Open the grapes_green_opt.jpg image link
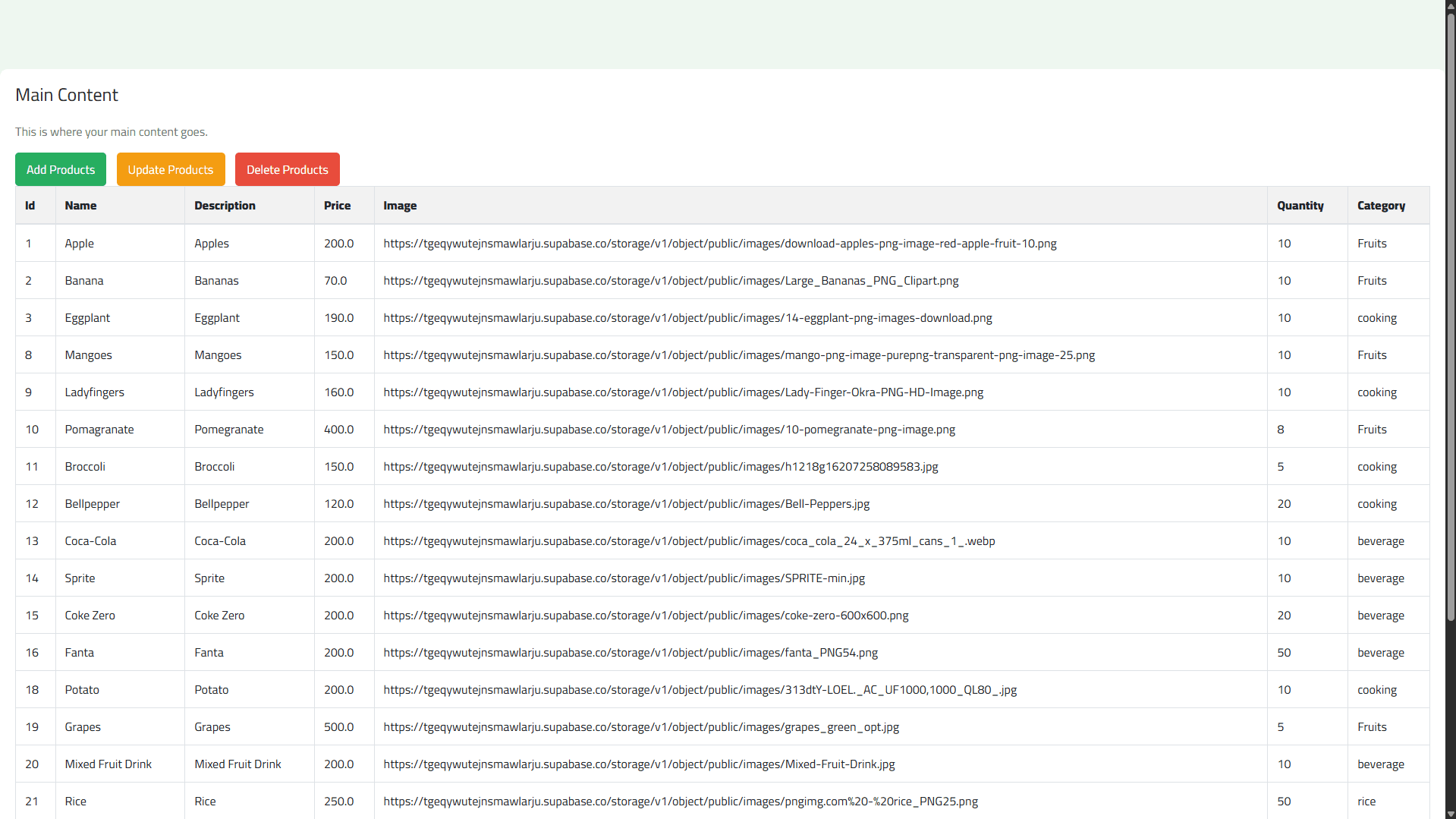 [641, 726]
